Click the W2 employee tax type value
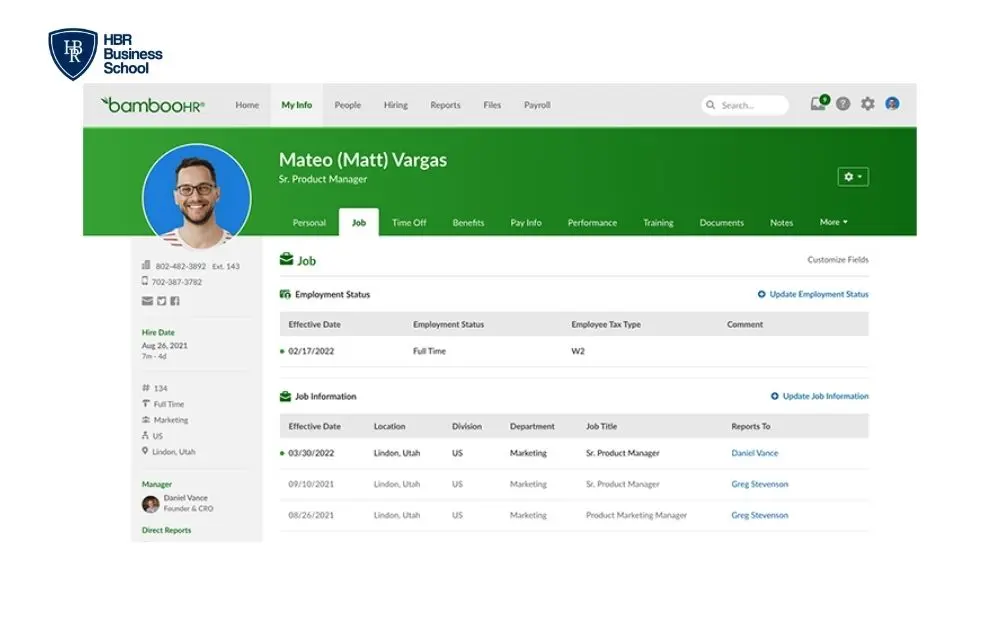1000x625 pixels. [578, 351]
